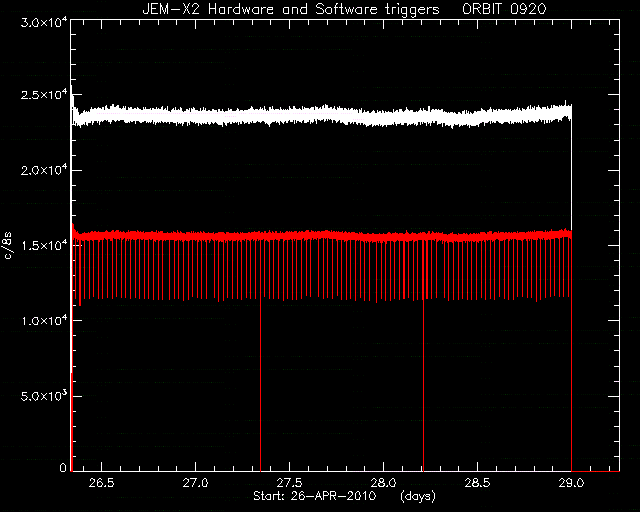The image size is (640, 512).
Task: Click the 3.0×10⁴ y-axis label
Action: (x=43, y=22)
